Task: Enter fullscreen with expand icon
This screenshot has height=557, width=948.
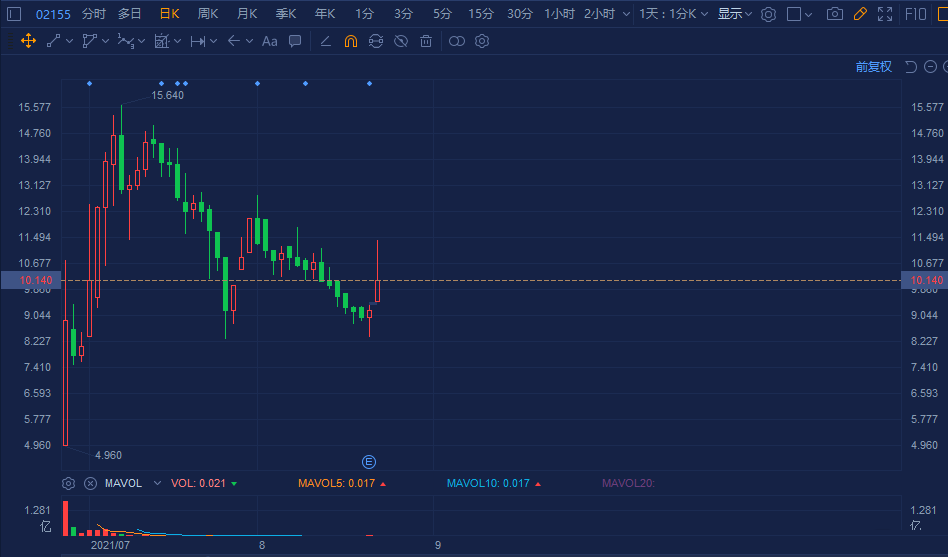Action: [885, 14]
